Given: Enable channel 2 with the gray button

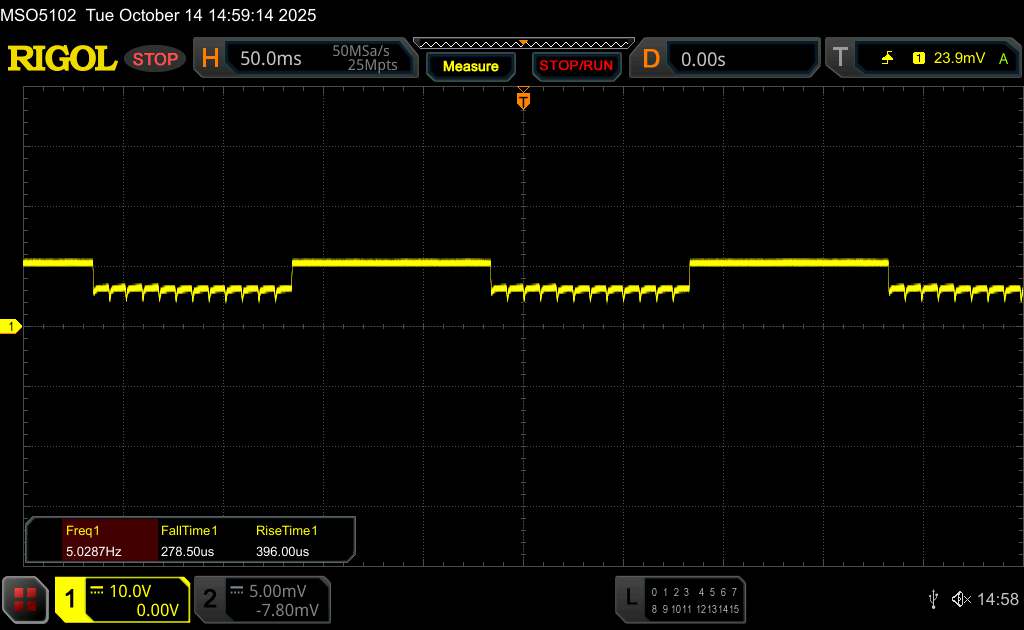Looking at the screenshot, I should click(x=210, y=599).
